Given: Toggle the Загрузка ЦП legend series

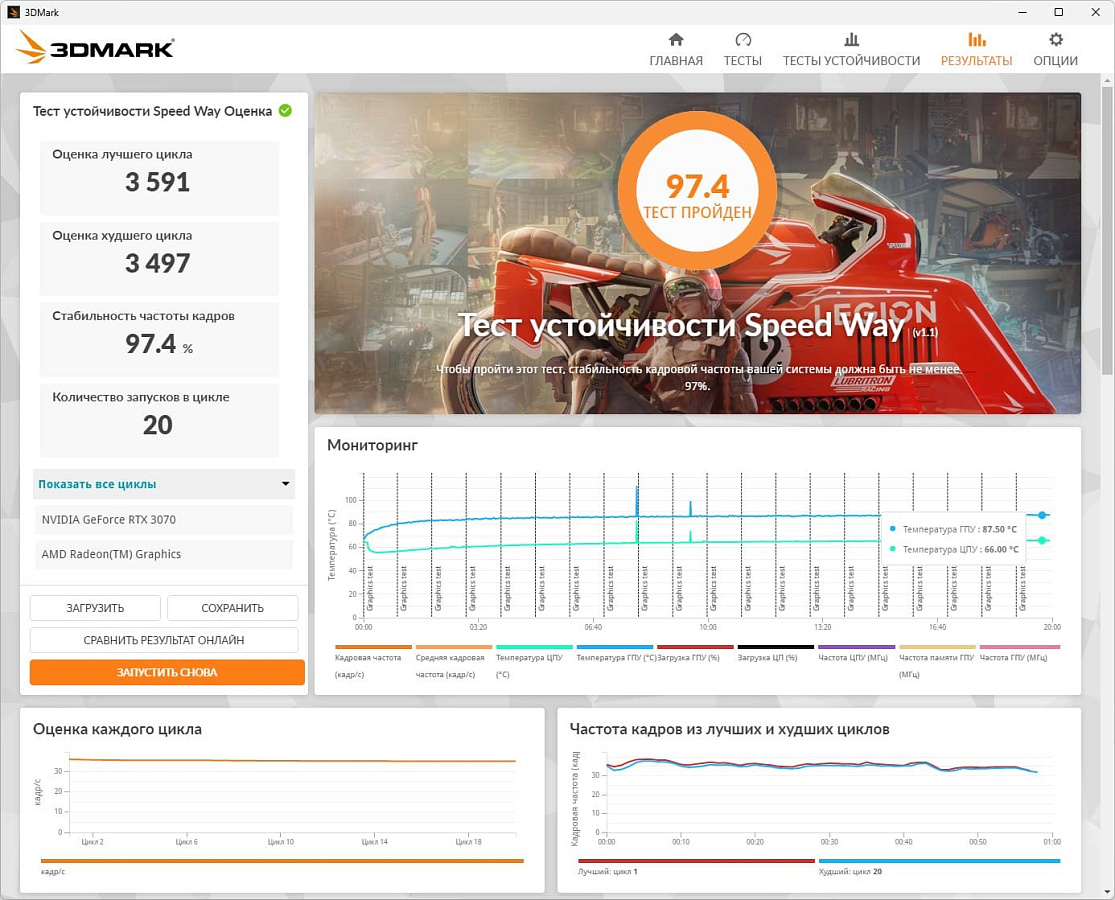Looking at the screenshot, I should pos(775,654).
